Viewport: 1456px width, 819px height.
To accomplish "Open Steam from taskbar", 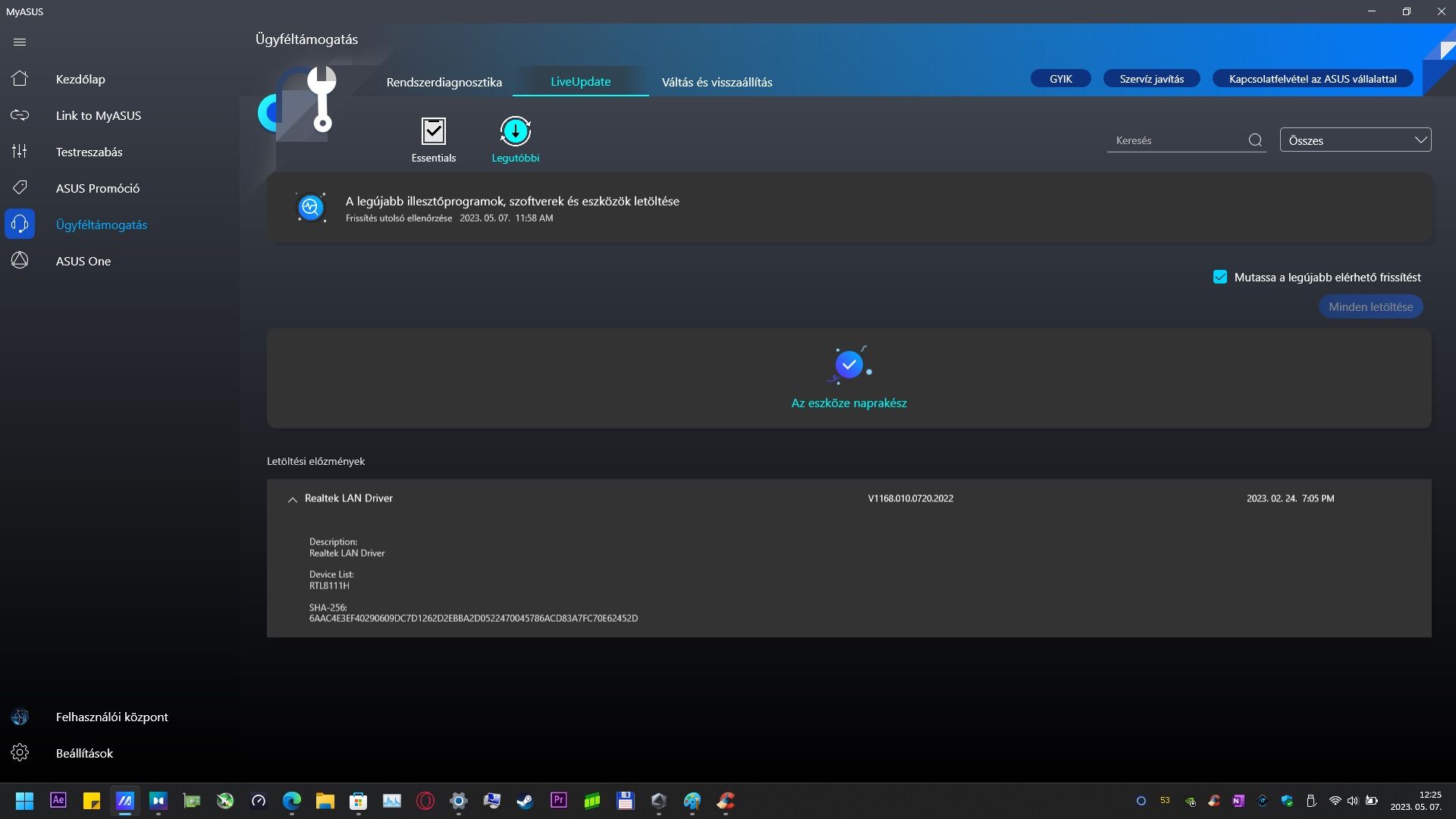I will [x=526, y=801].
